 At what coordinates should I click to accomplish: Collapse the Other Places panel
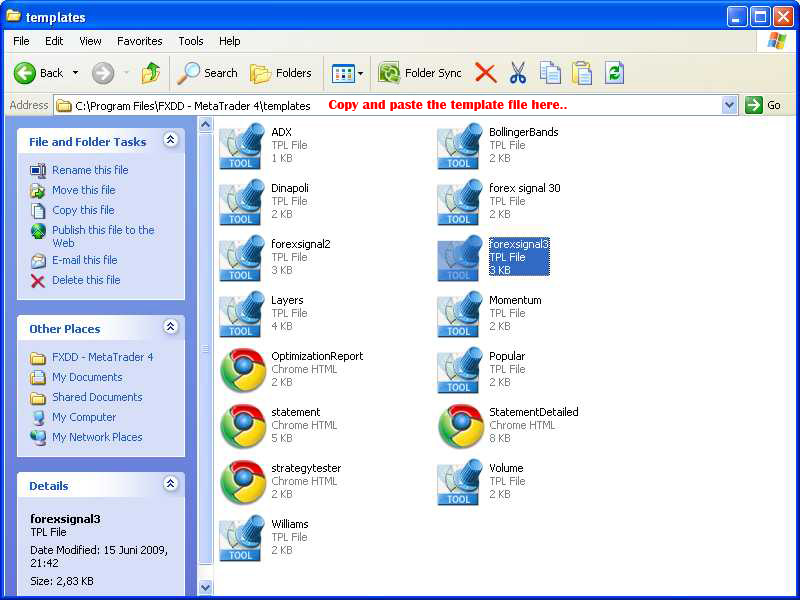pyautogui.click(x=170, y=328)
